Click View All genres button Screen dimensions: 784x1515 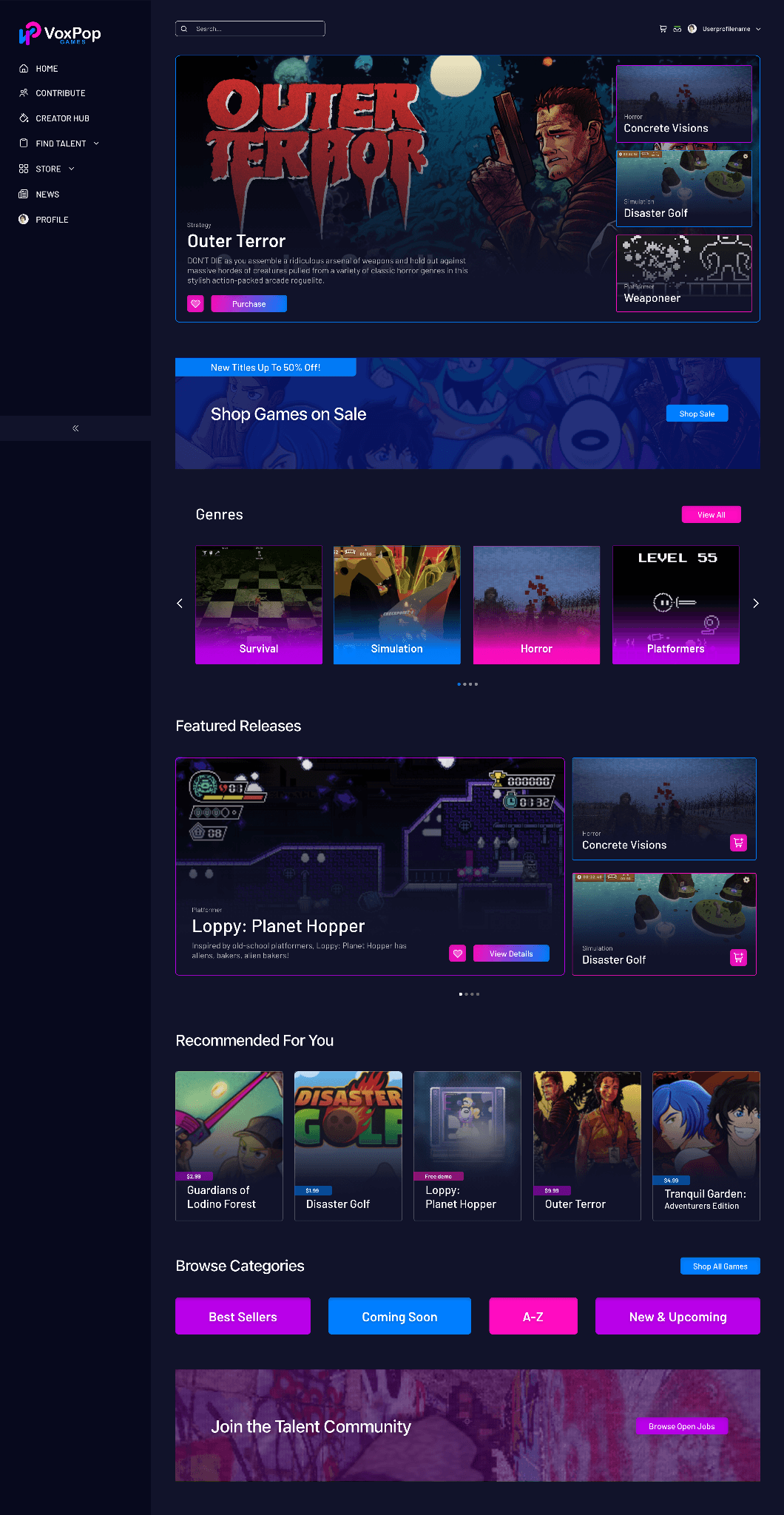tap(711, 515)
